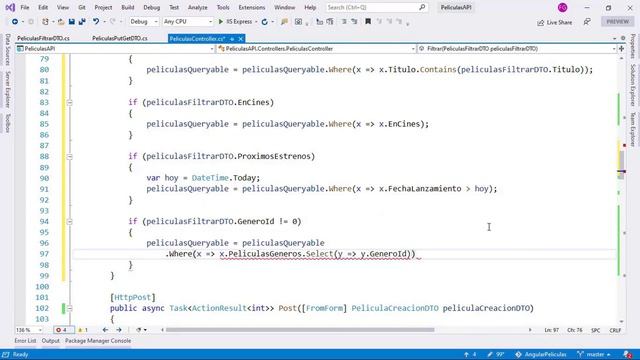This screenshot has height=360, width=640.
Task: Click the user account avatar icon
Action: pyautogui.click(x=562, y=7)
